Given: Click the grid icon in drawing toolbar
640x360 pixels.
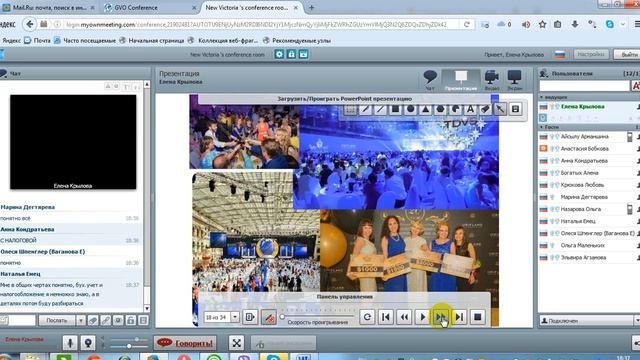Looking at the screenshot, I should pos(350,109).
